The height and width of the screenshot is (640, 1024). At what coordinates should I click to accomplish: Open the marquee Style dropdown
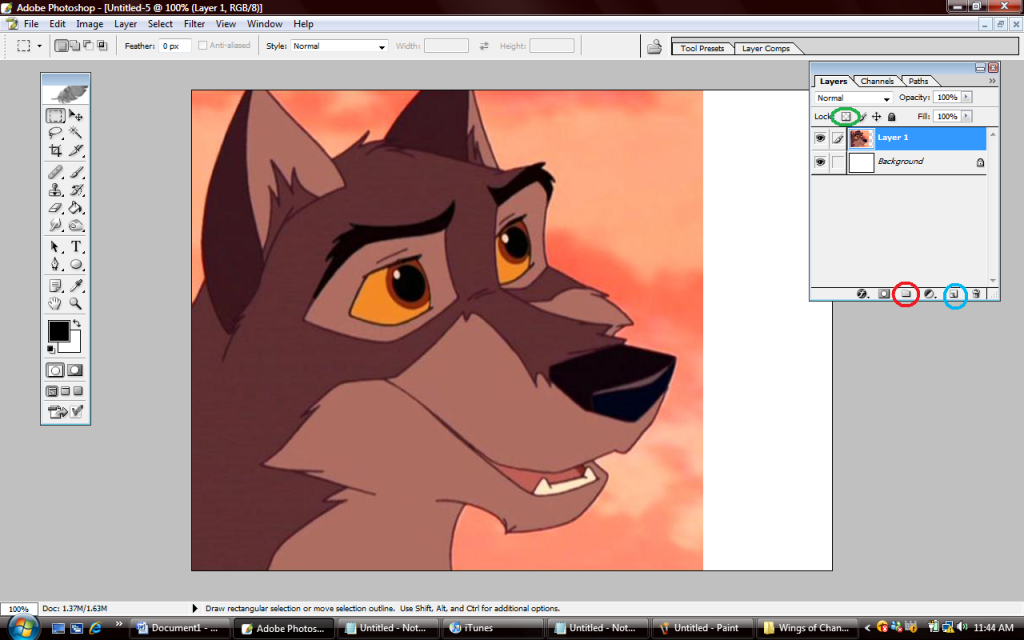pyautogui.click(x=339, y=46)
